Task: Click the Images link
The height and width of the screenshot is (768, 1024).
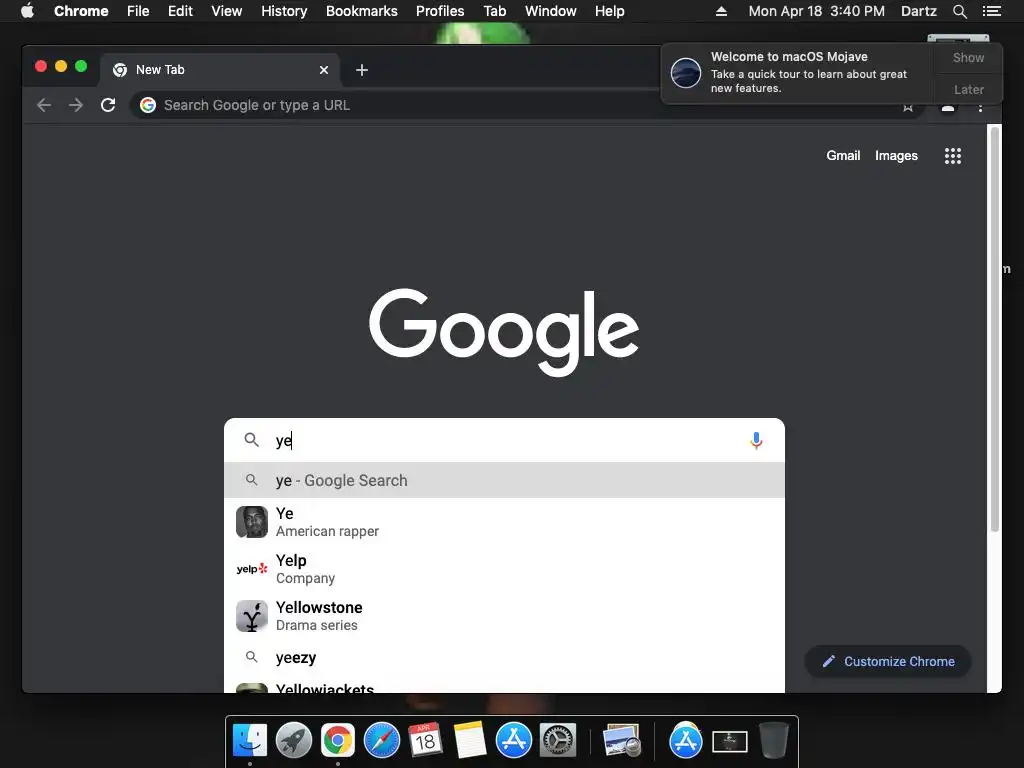Action: [x=896, y=155]
